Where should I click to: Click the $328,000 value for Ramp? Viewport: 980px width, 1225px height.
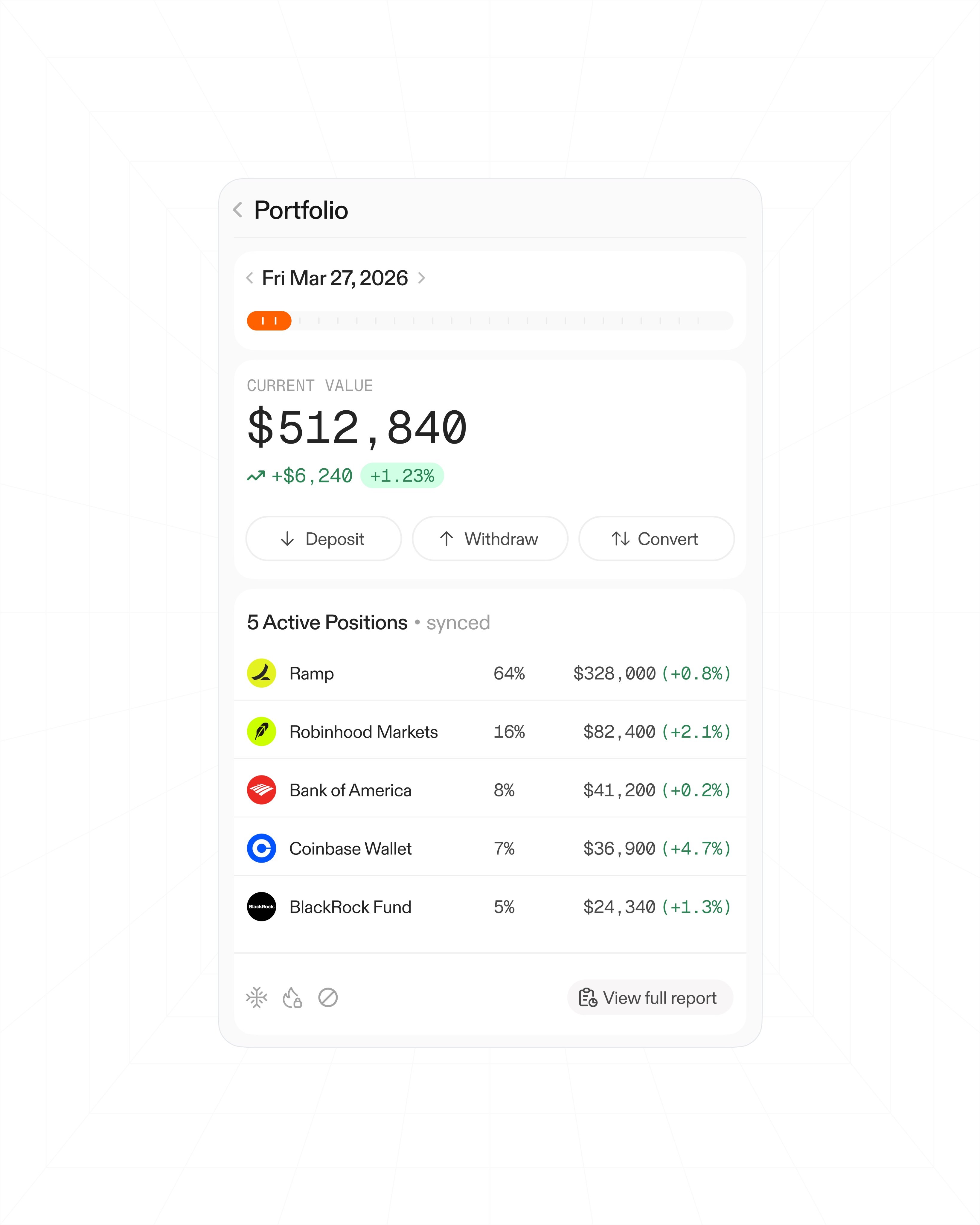[x=615, y=674]
